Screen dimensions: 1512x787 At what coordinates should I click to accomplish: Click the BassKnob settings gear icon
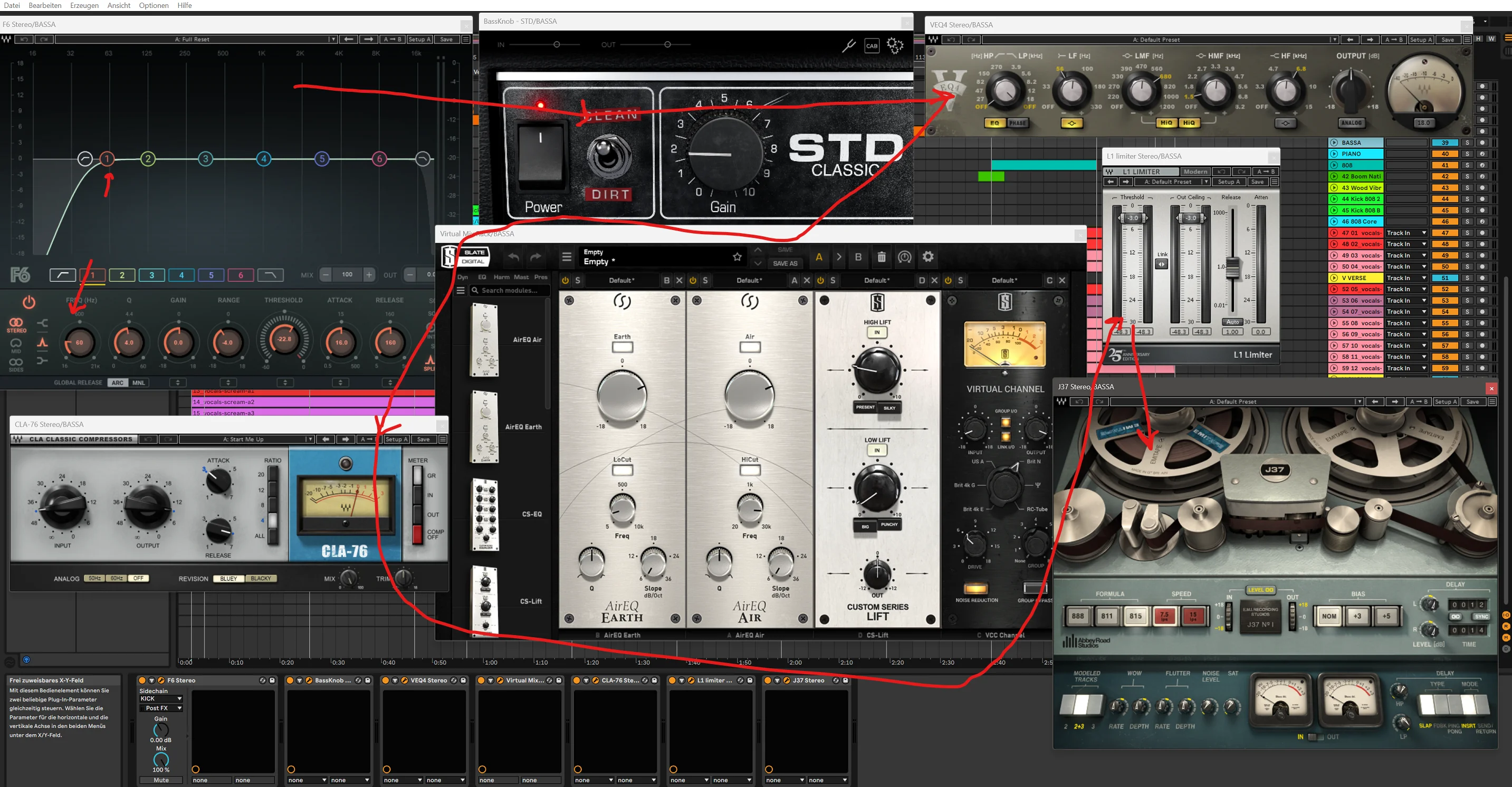895,45
